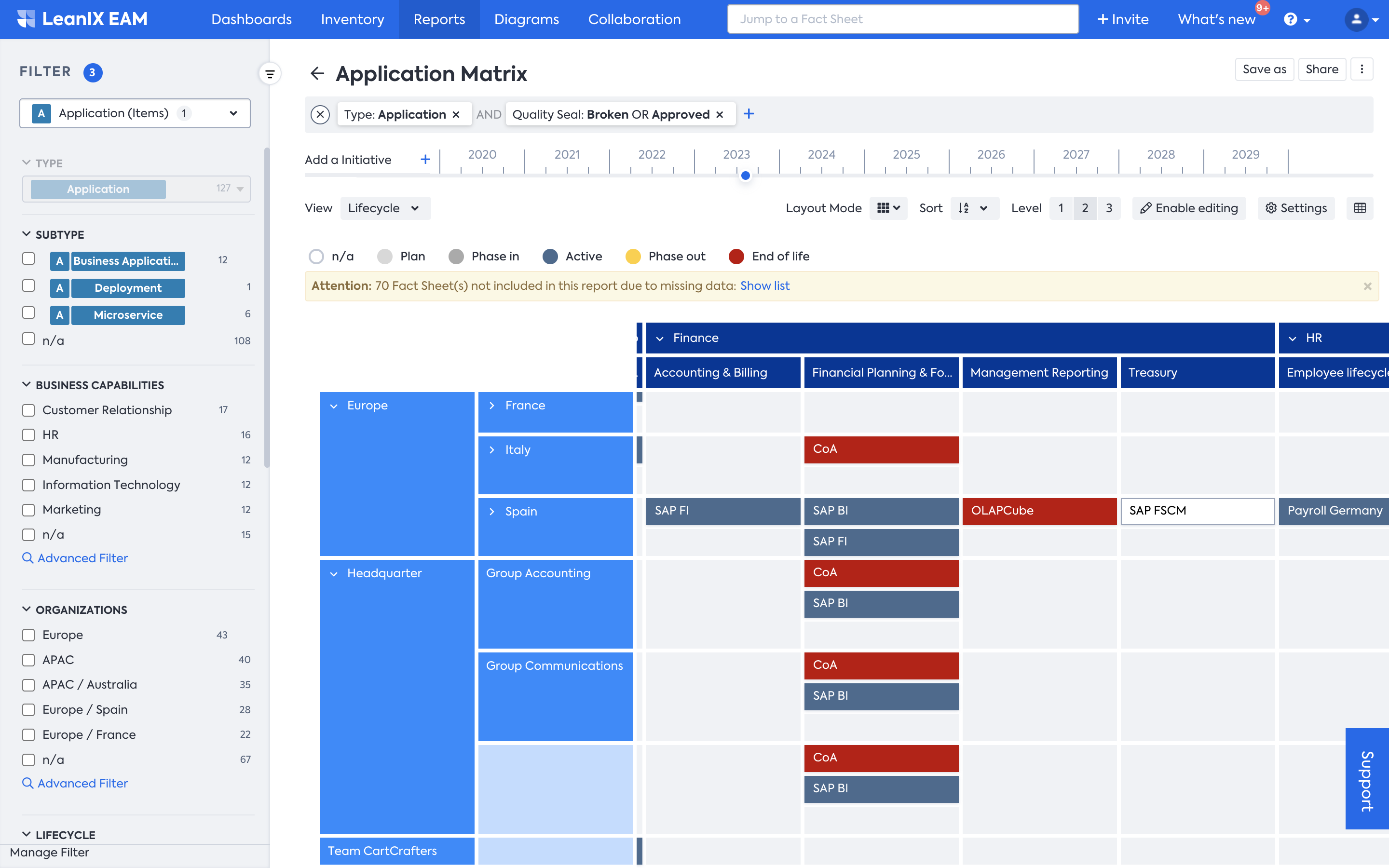
Task: Check the Microservice subtype checkbox
Action: coord(29,313)
